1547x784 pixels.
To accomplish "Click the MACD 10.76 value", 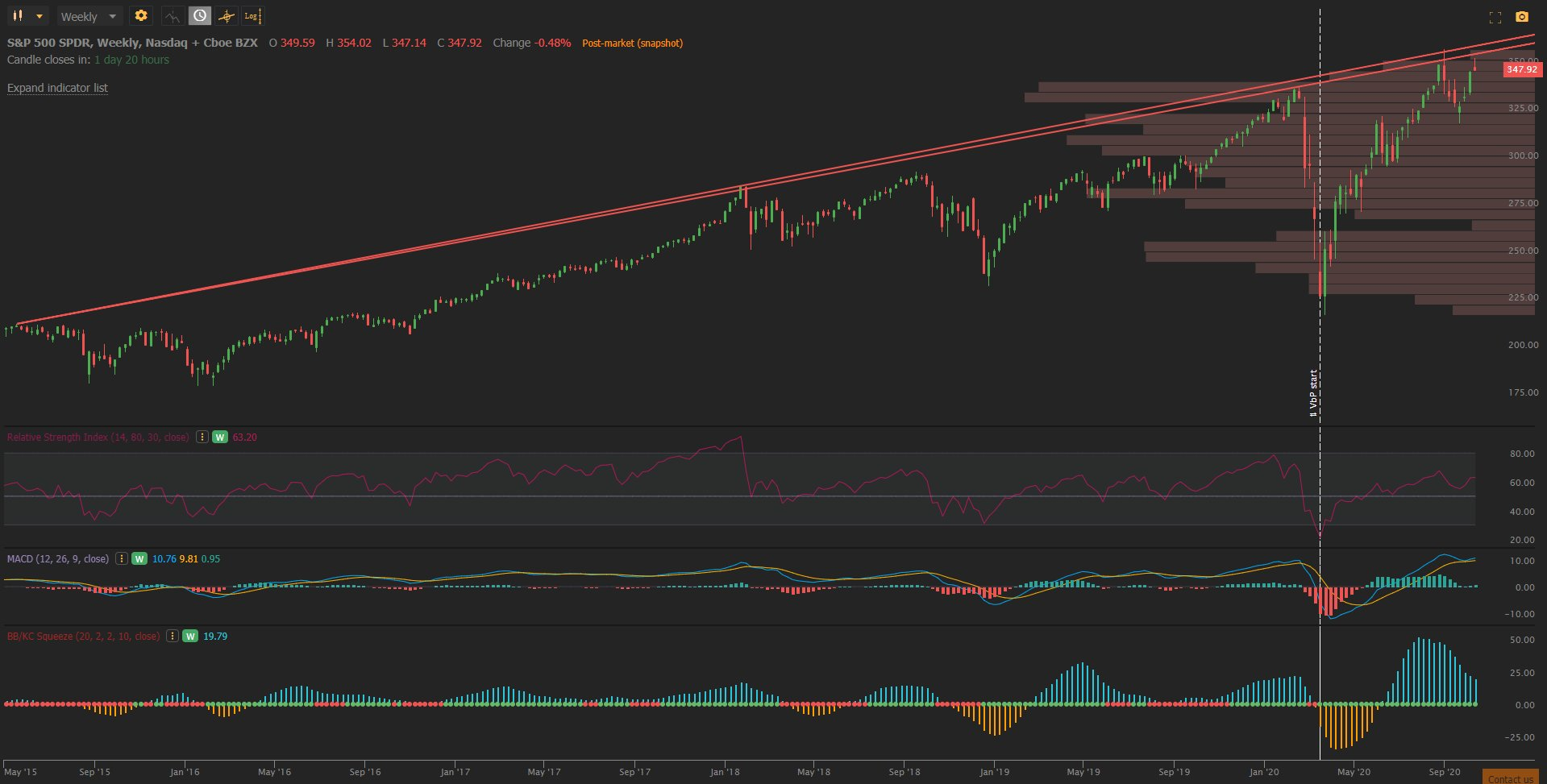I will point(164,558).
